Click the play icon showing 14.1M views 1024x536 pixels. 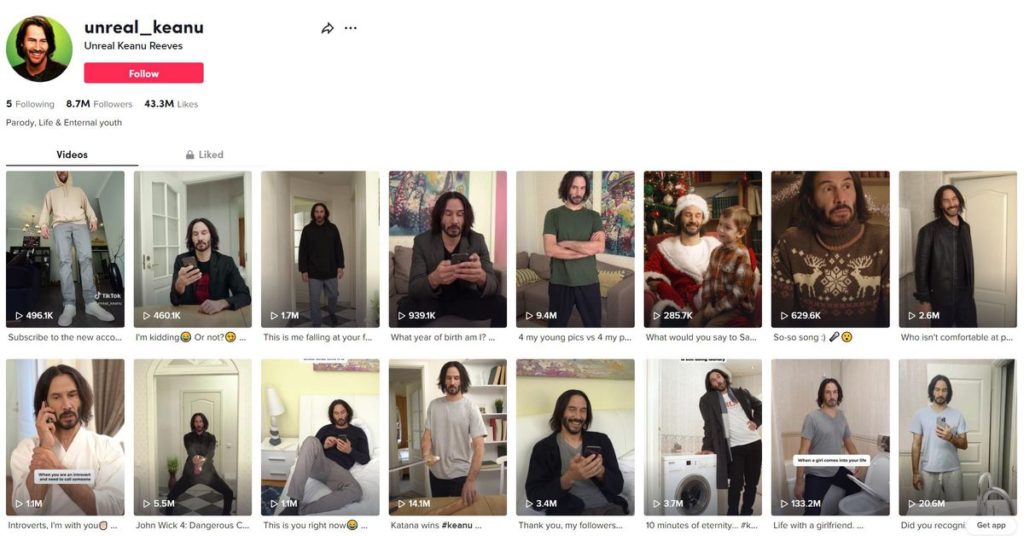[402, 503]
